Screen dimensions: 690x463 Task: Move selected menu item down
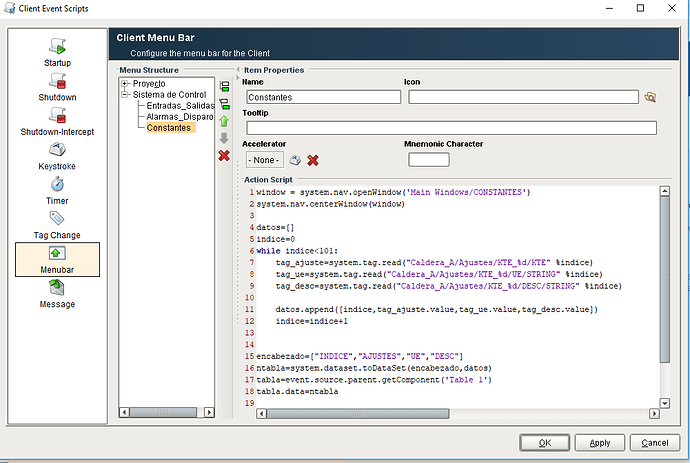(x=224, y=138)
